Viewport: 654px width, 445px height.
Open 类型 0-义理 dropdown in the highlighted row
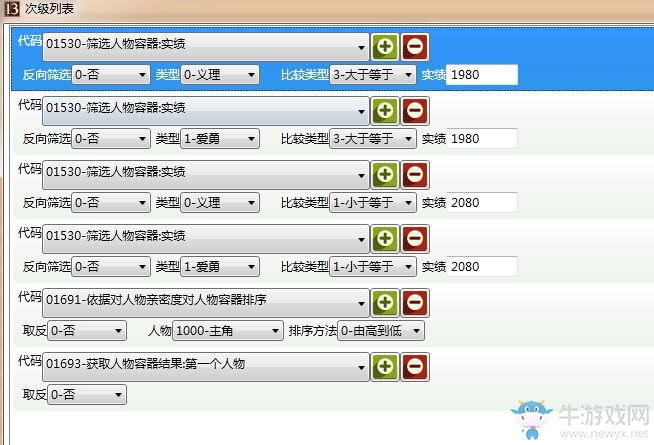pyautogui.click(x=220, y=75)
